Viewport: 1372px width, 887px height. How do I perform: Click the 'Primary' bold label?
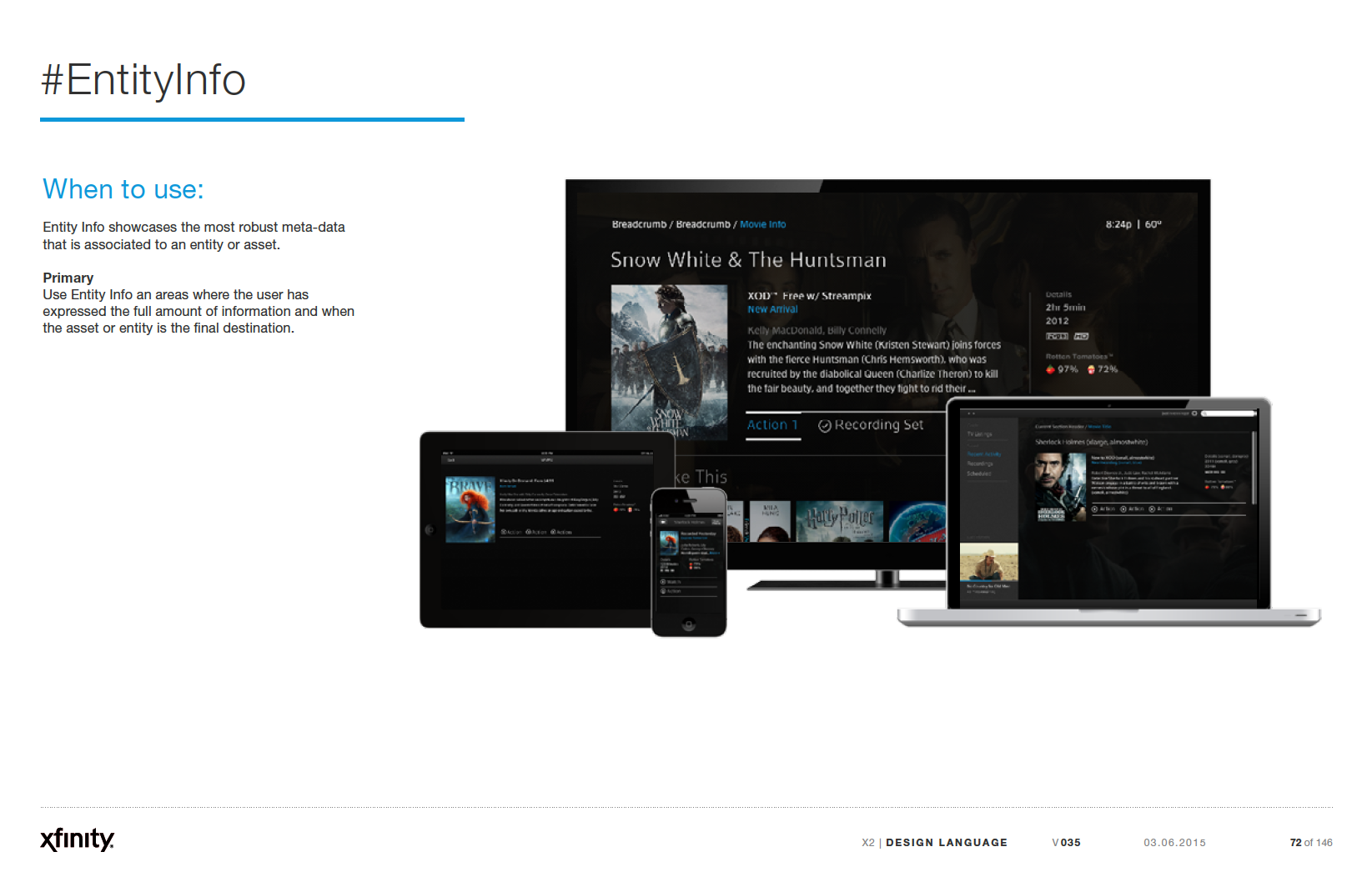(68, 278)
